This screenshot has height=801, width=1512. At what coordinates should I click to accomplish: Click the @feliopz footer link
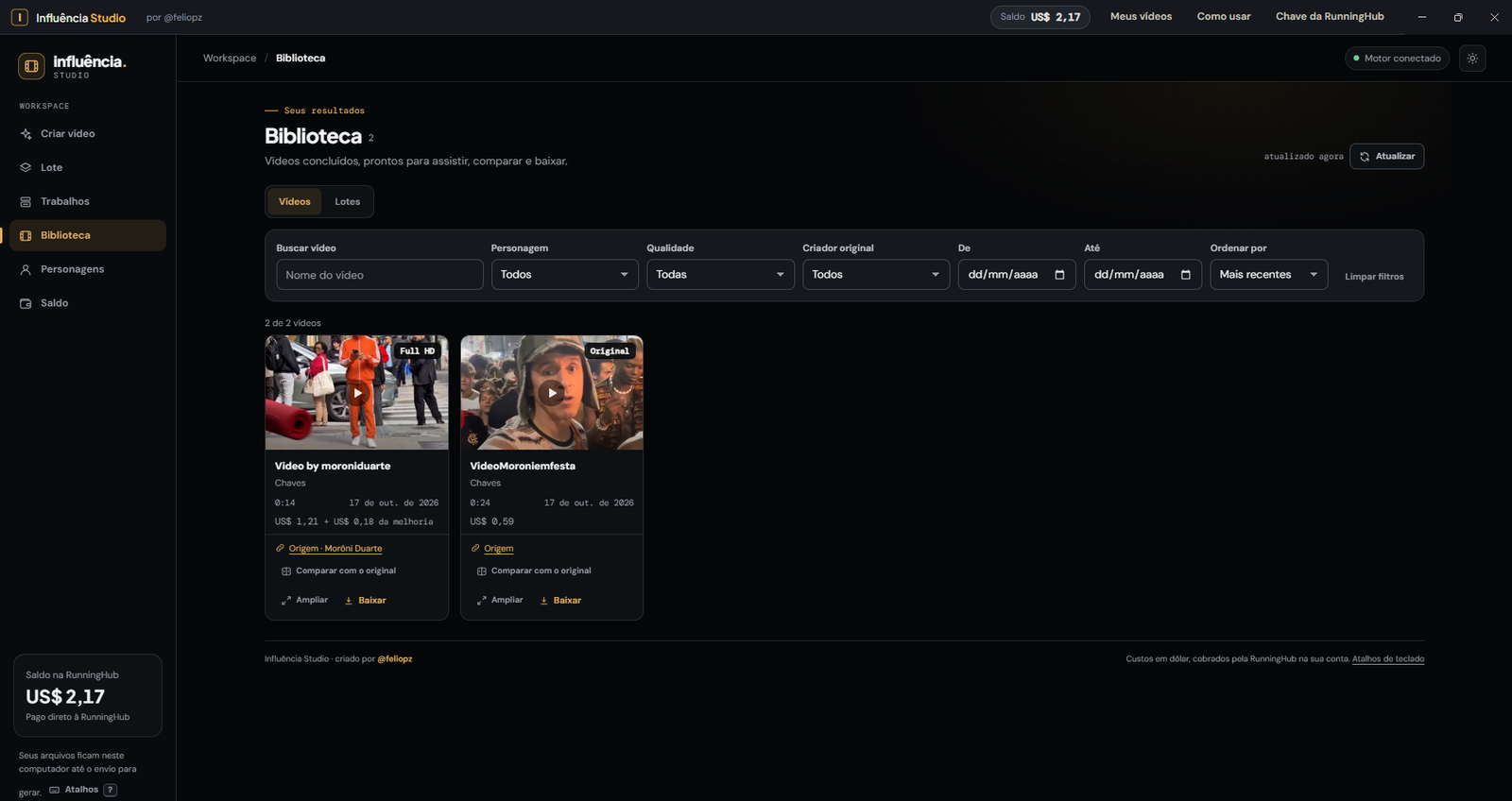[395, 659]
